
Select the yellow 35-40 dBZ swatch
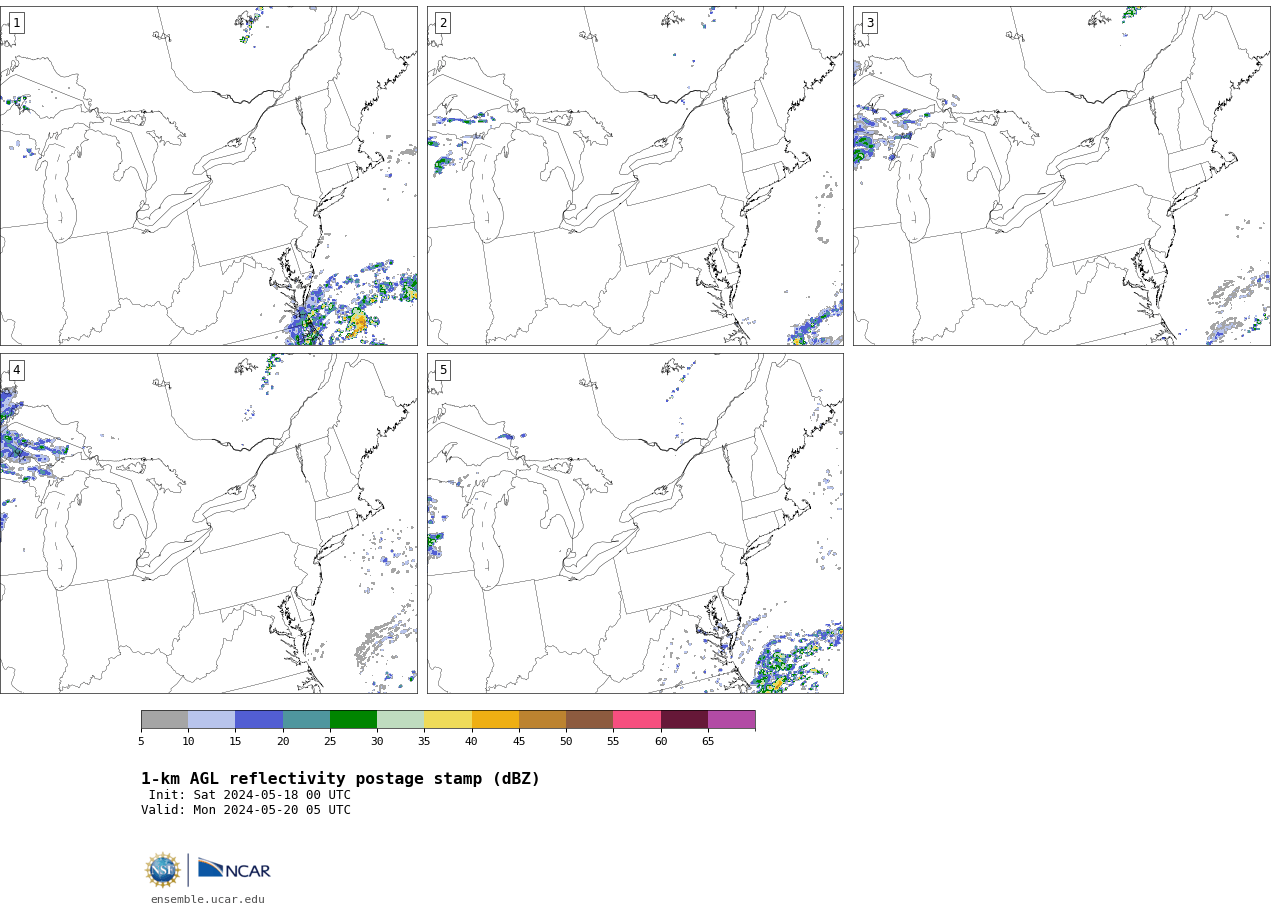(x=448, y=720)
